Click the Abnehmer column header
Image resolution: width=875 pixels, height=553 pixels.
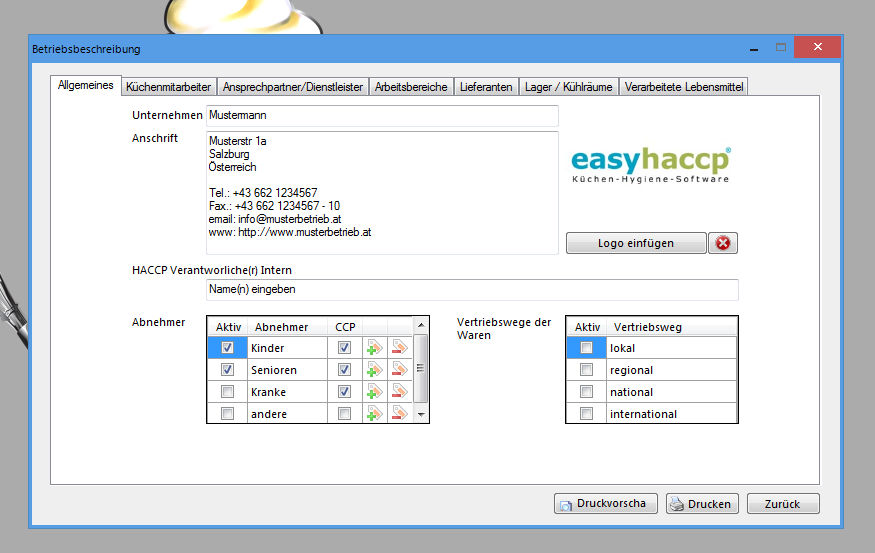[287, 327]
